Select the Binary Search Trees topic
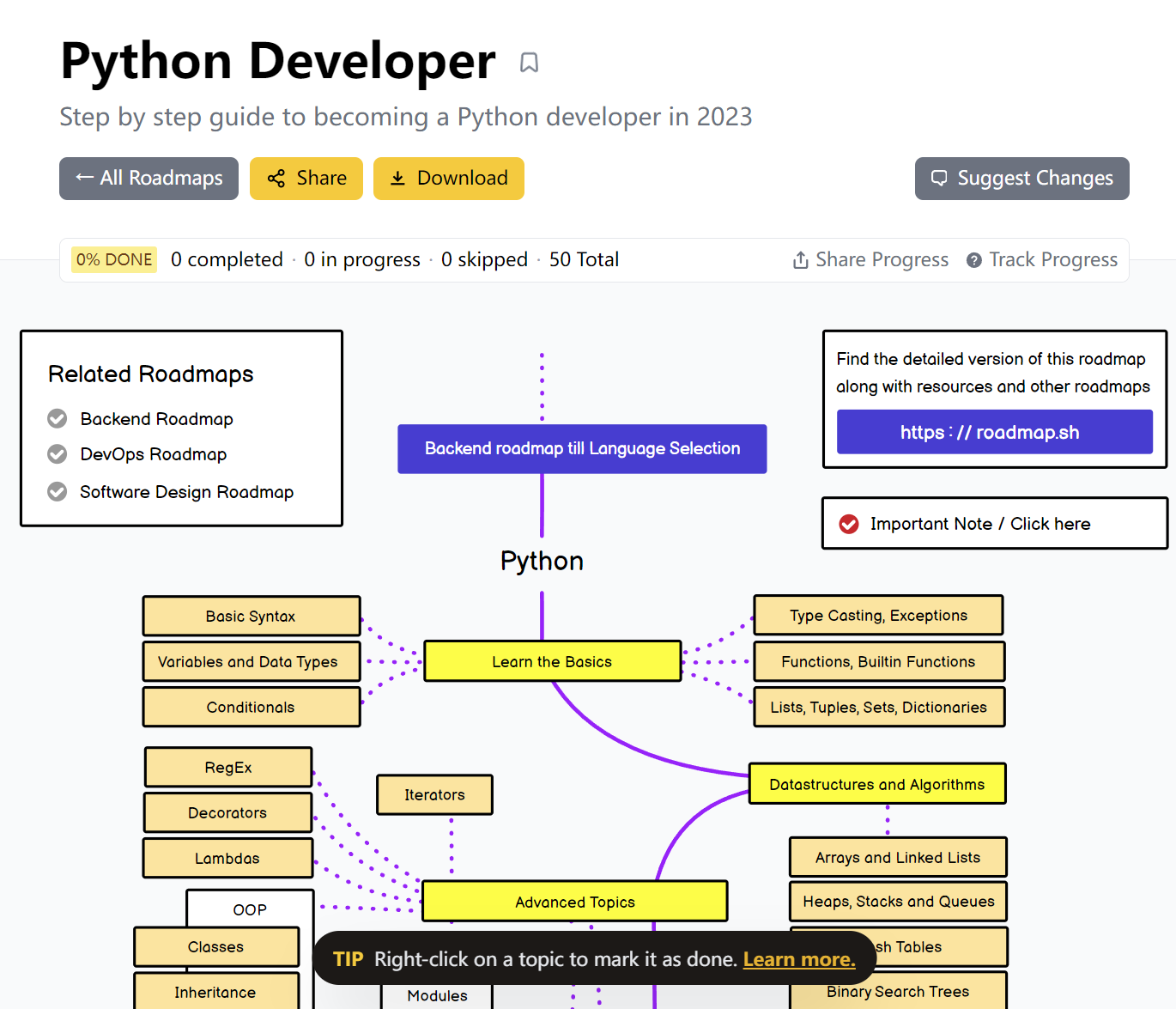This screenshot has height=1009, width=1176. tap(898, 991)
